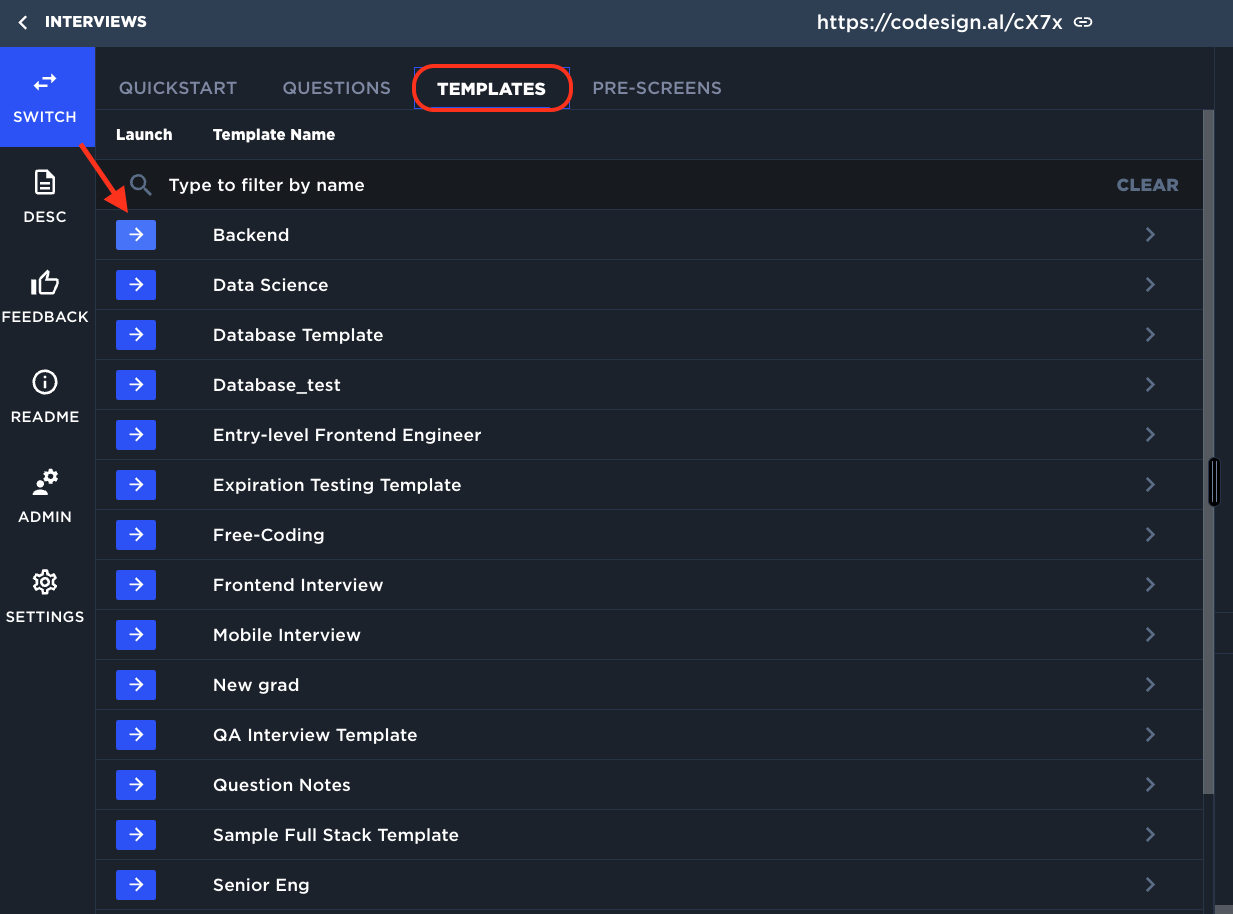Image resolution: width=1233 pixels, height=914 pixels.
Task: Open the Readme info icon
Action: 45,383
